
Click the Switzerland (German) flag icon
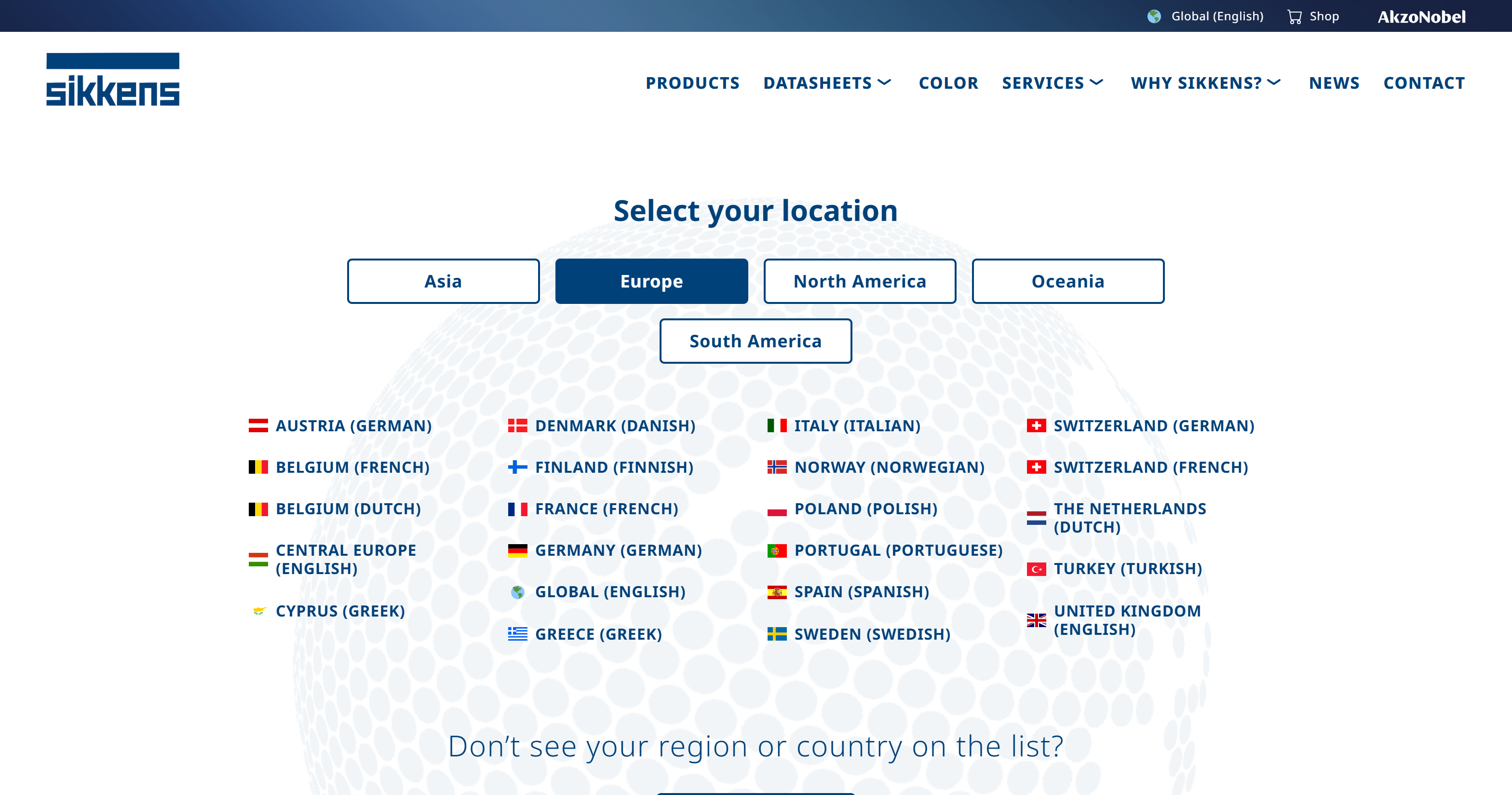click(x=1037, y=425)
